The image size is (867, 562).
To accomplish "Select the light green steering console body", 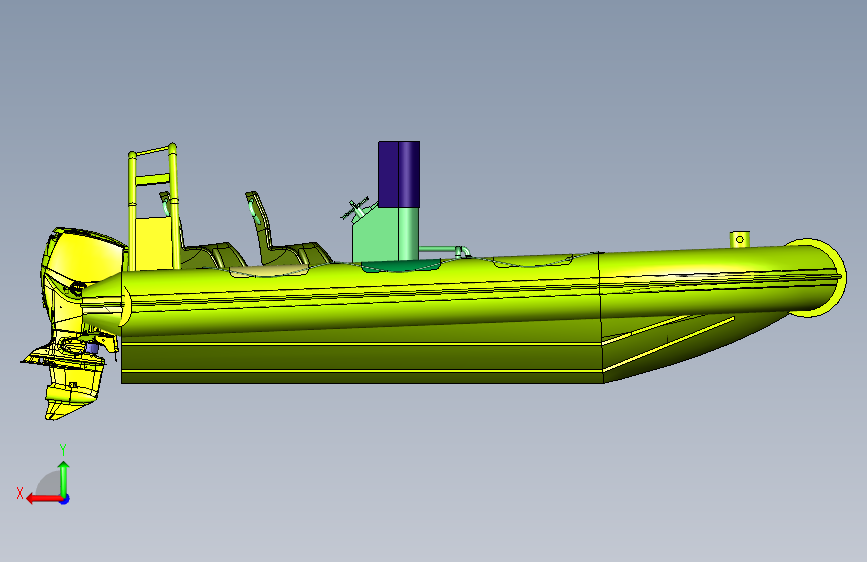I will pos(385,234).
